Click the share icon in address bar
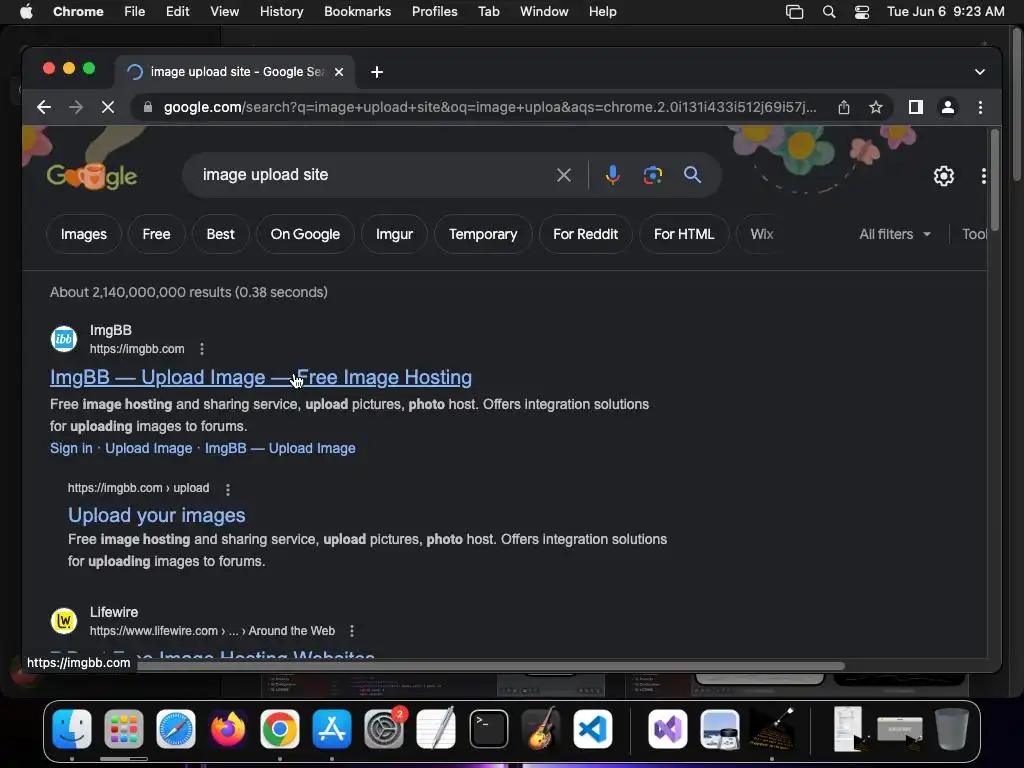 coord(844,107)
